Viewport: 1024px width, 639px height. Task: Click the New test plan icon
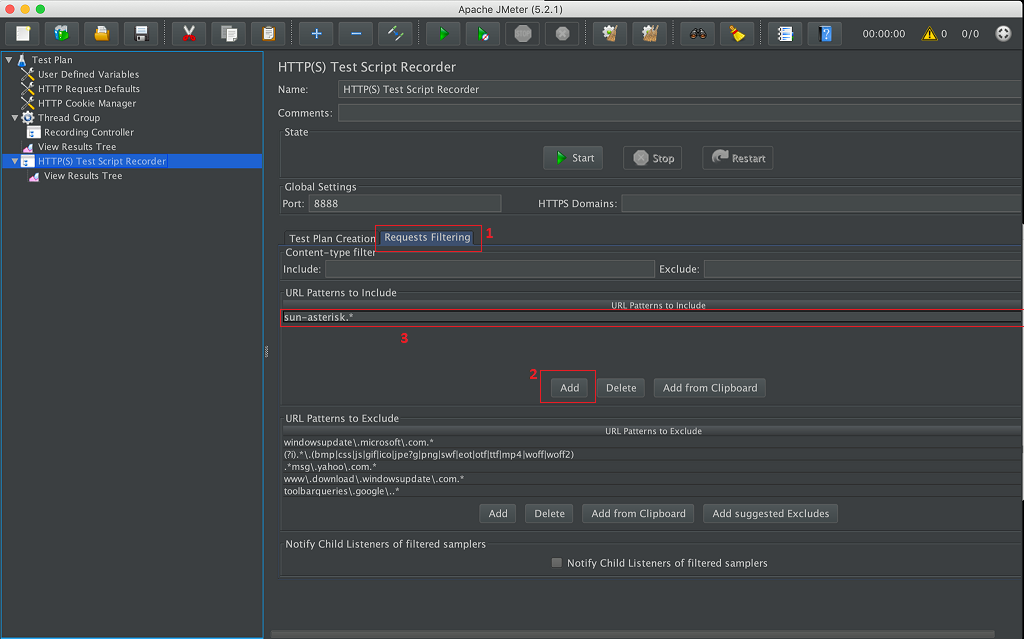click(x=24, y=33)
